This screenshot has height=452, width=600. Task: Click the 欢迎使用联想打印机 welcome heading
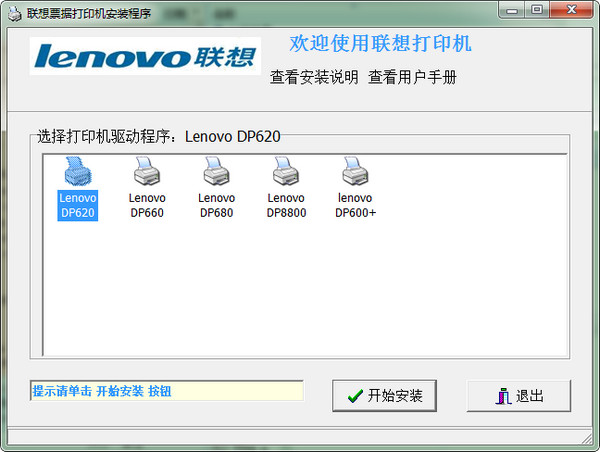[x=380, y=43]
